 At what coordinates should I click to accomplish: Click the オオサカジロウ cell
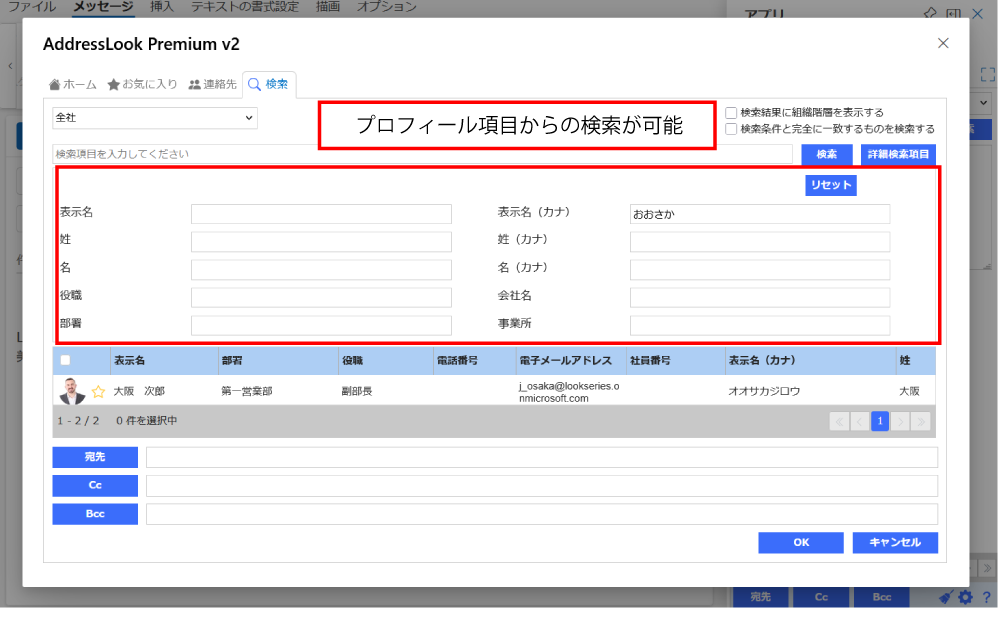pyautogui.click(x=764, y=392)
